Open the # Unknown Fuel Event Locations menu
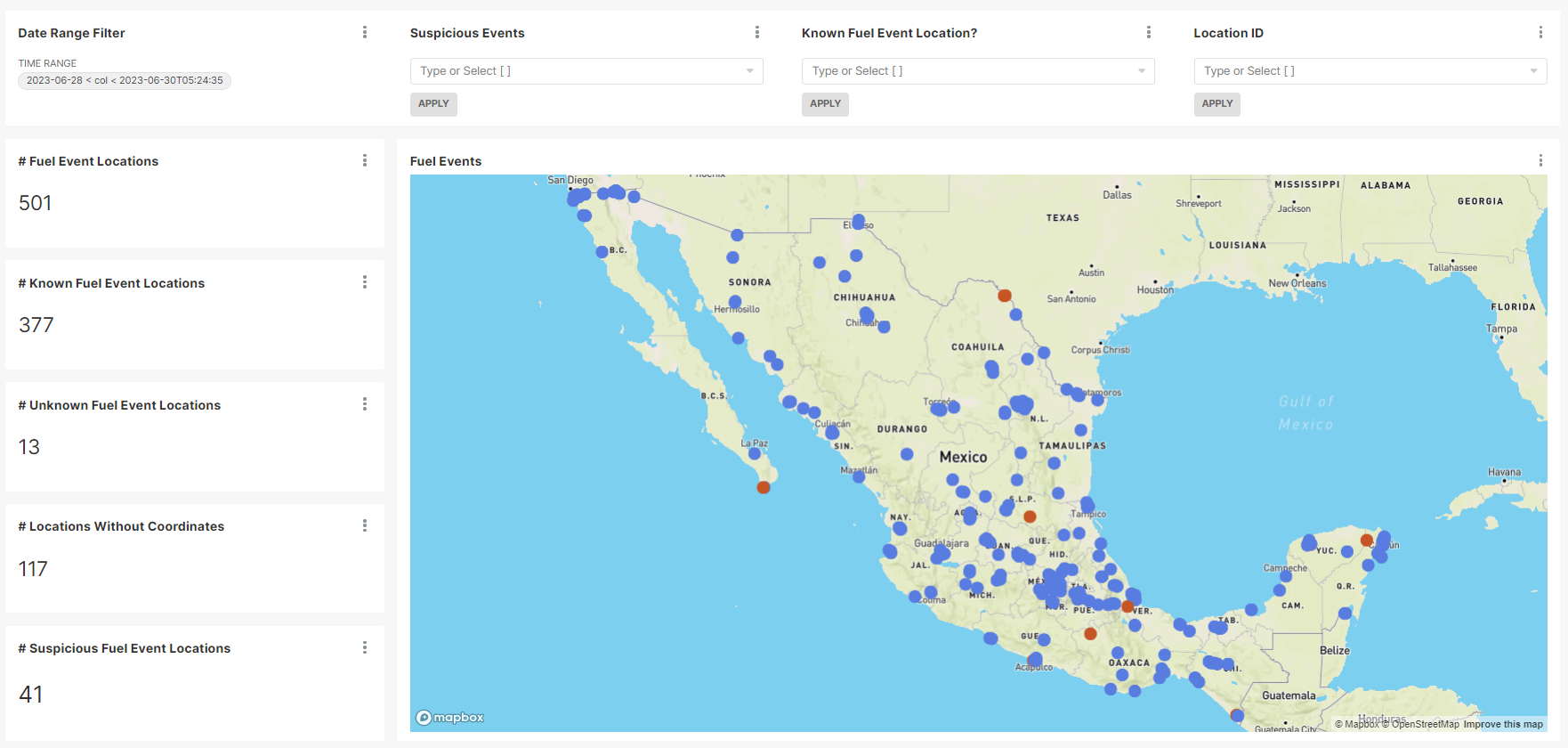1568x748 pixels. 365,404
